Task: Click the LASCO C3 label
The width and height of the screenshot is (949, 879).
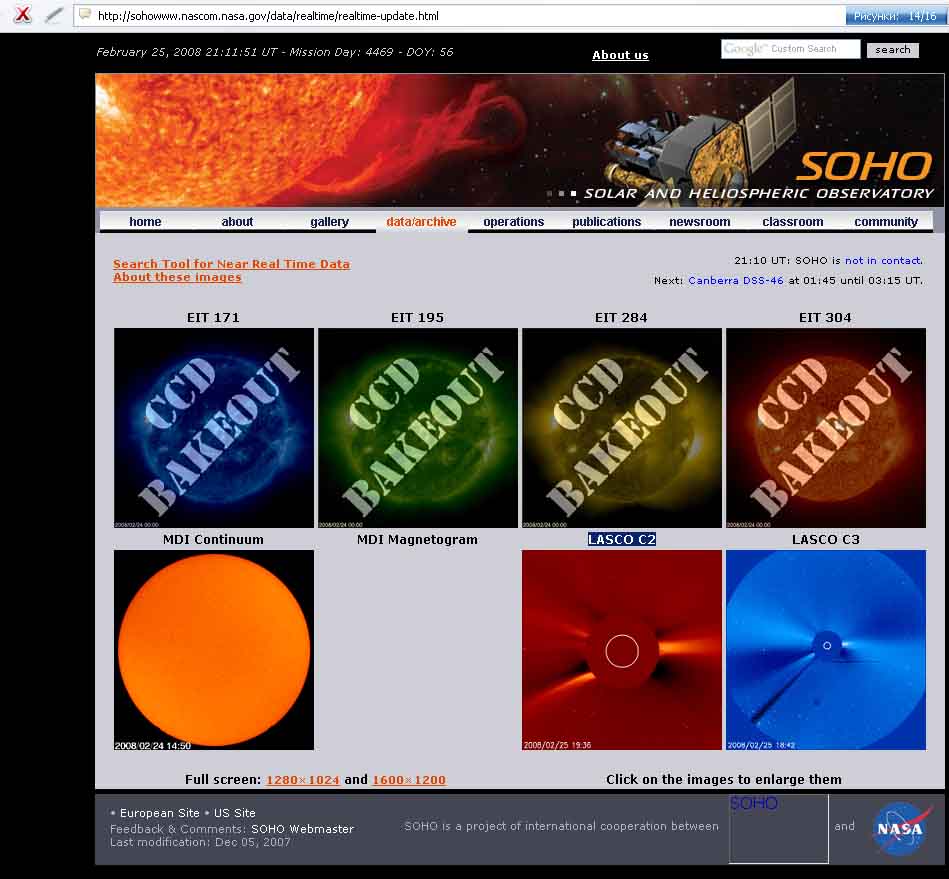Action: pyautogui.click(x=826, y=539)
